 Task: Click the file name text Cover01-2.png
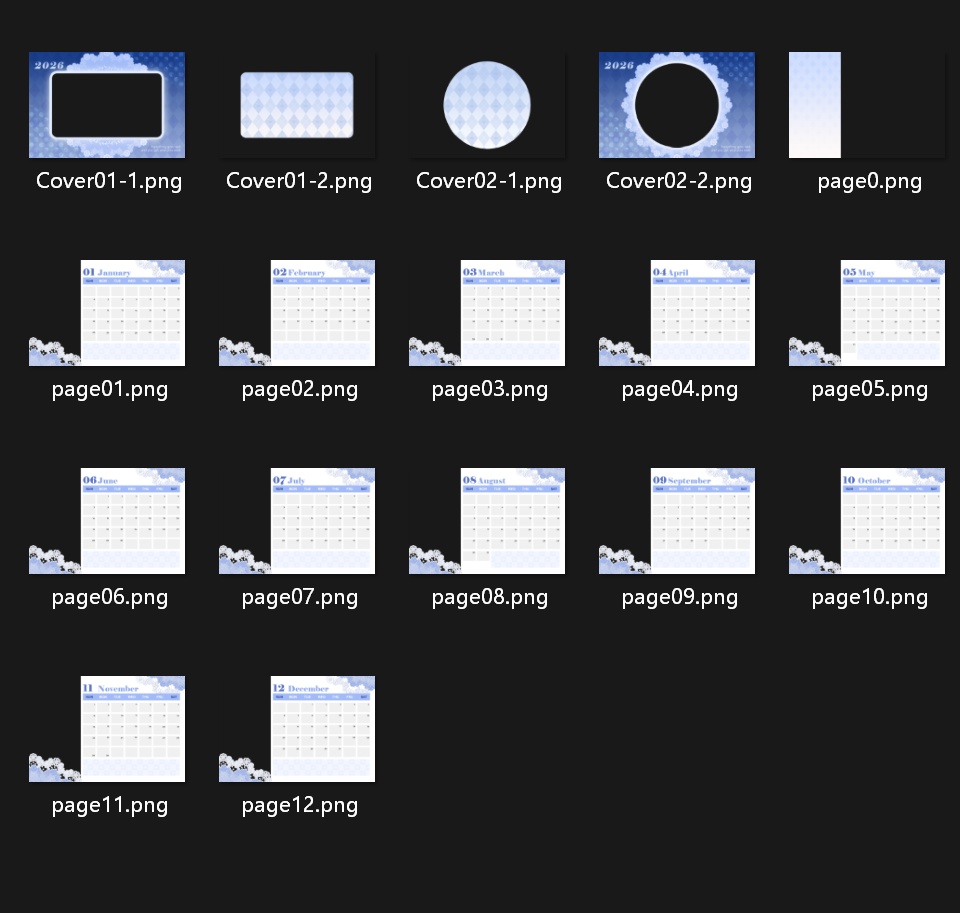point(299,181)
